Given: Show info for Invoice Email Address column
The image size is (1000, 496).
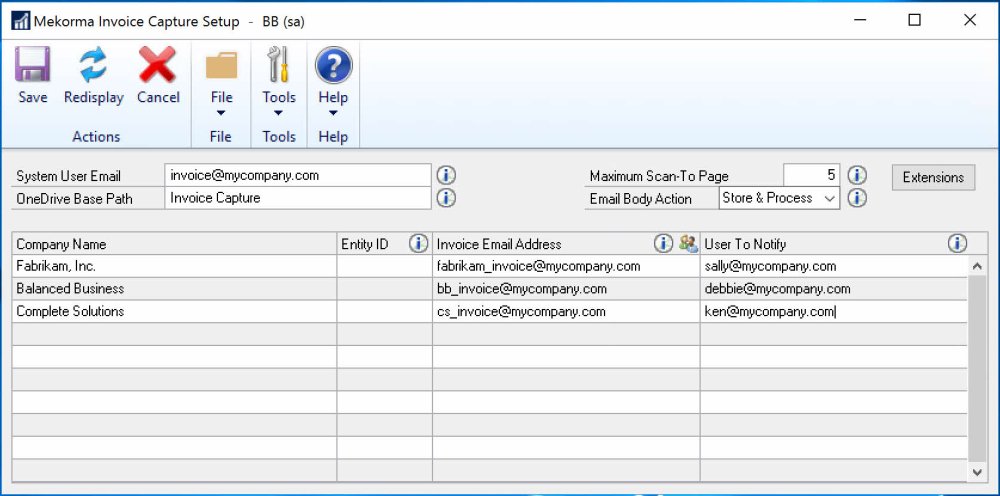Looking at the screenshot, I should (x=663, y=244).
